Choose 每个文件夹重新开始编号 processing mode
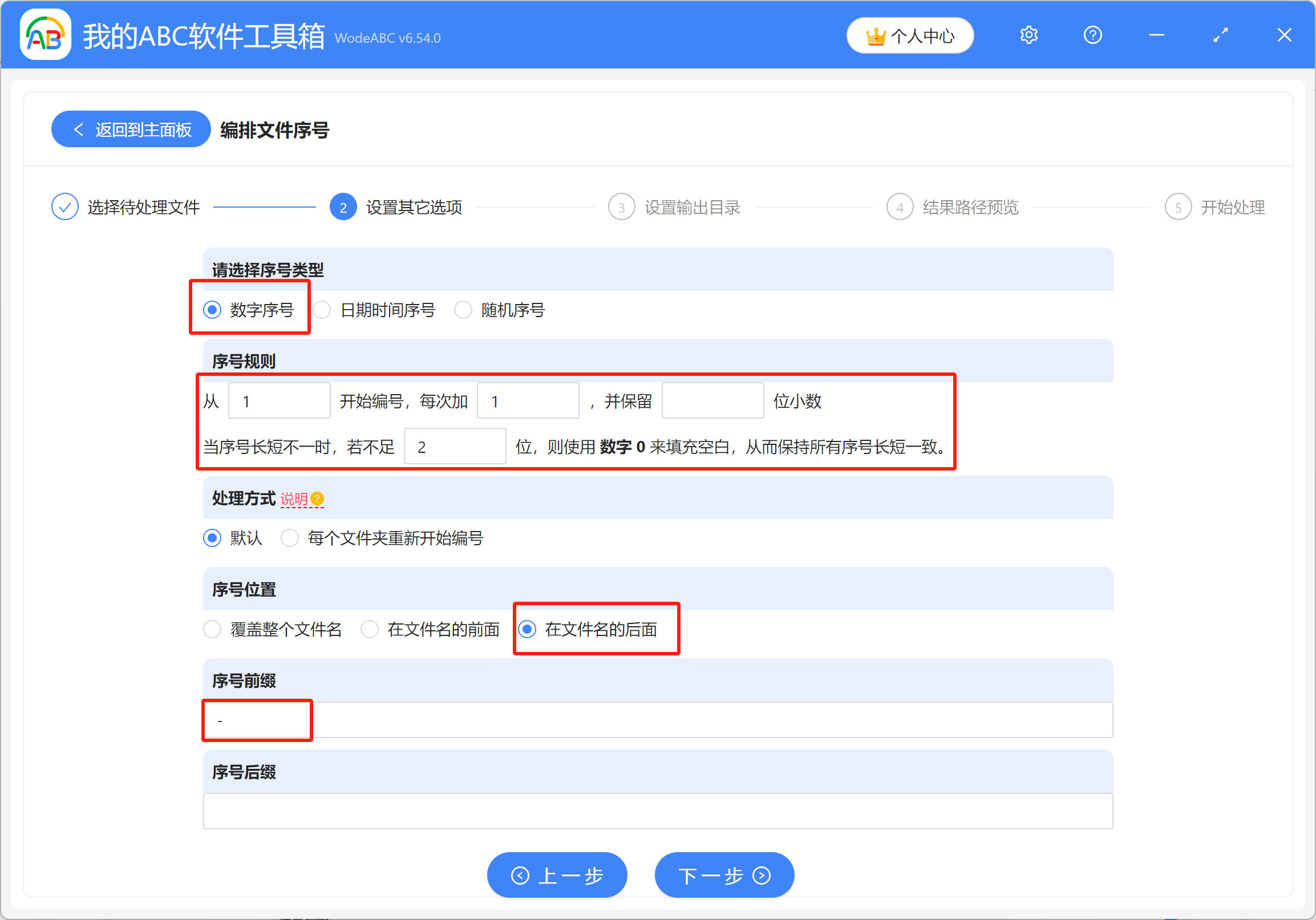This screenshot has width=1316, height=920. click(289, 538)
